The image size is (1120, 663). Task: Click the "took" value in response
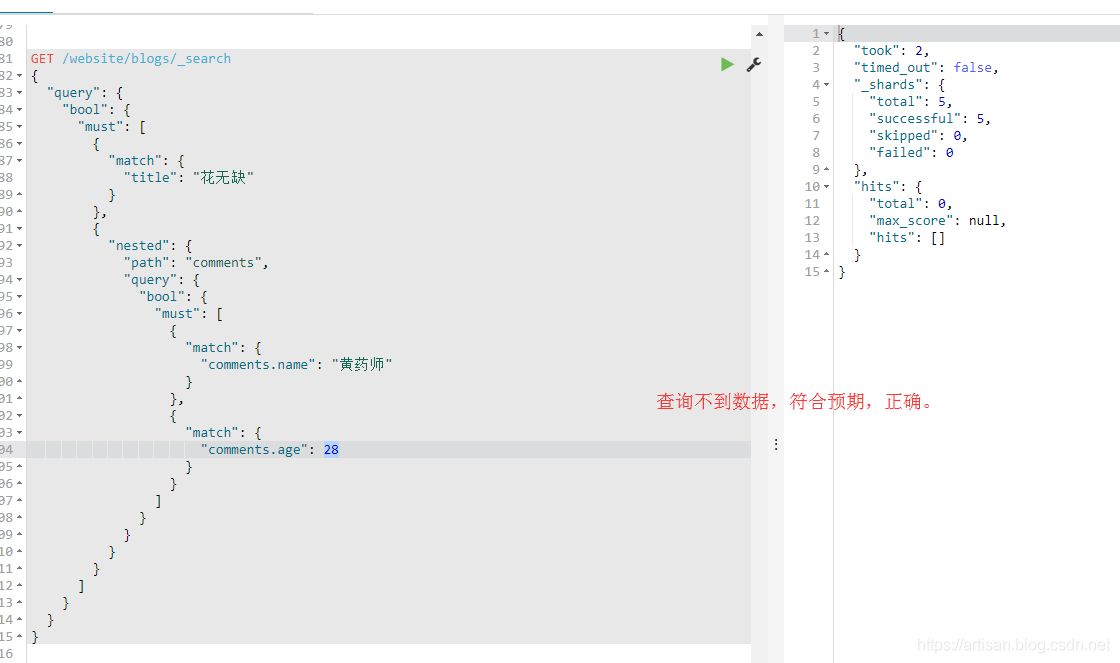point(921,51)
